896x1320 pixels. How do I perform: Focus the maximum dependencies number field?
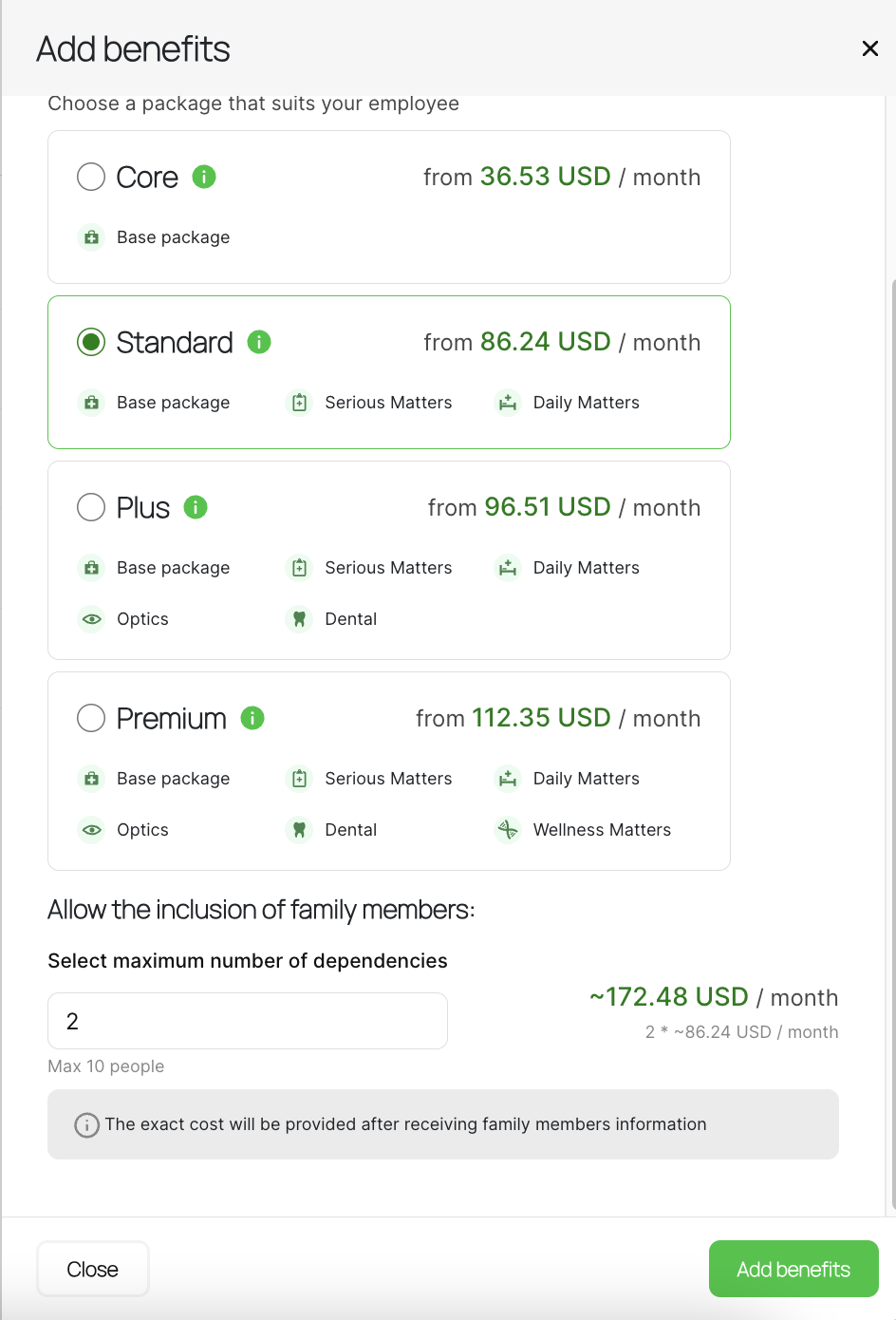(x=248, y=1021)
